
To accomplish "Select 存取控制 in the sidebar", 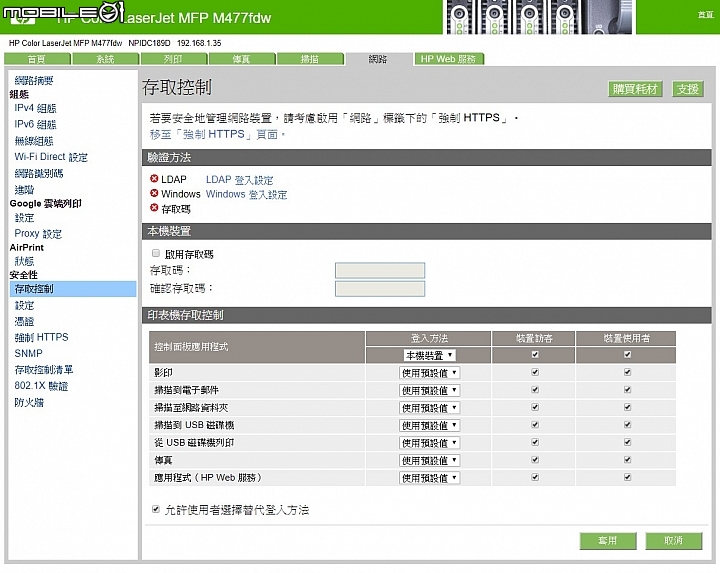I will (x=73, y=289).
